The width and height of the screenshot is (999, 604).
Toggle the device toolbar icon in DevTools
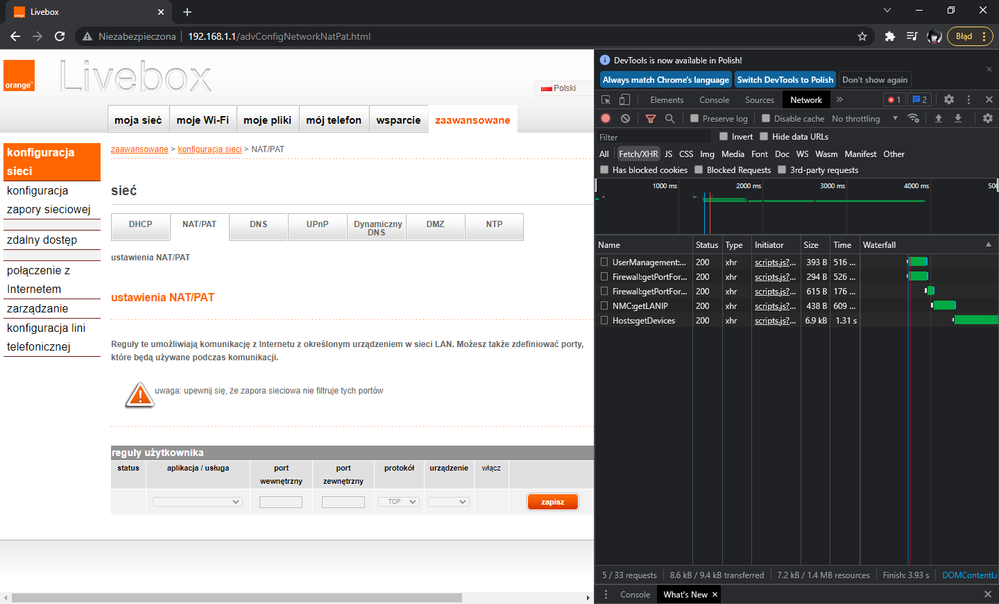point(625,100)
